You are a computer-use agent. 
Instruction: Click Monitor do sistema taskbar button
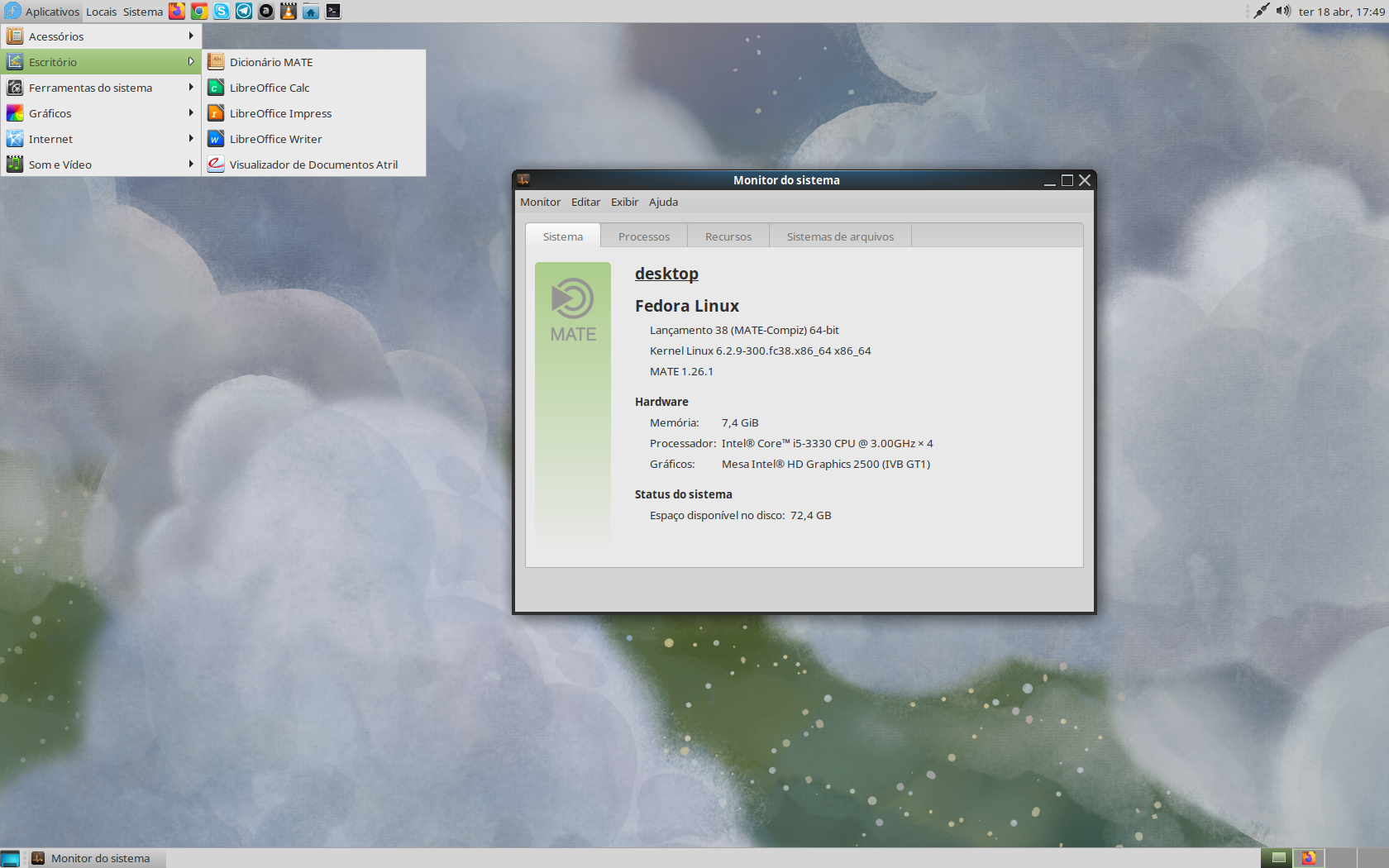point(97,858)
